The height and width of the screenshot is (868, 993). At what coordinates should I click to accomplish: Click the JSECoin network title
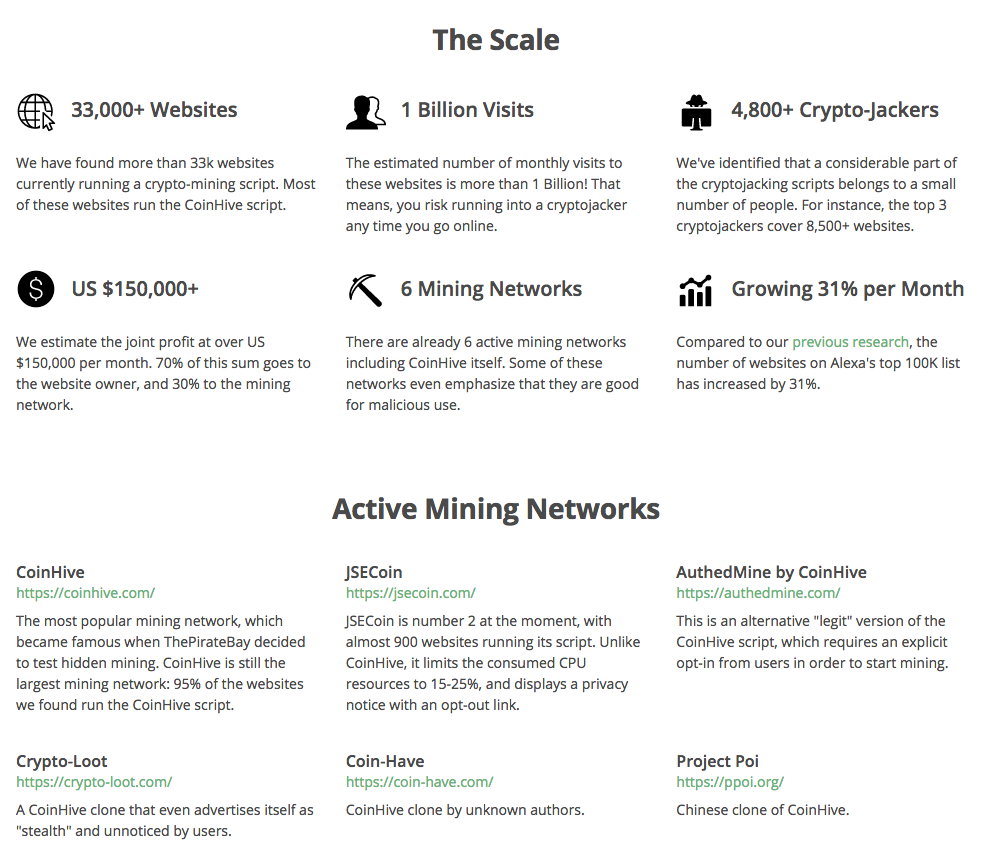(x=374, y=572)
